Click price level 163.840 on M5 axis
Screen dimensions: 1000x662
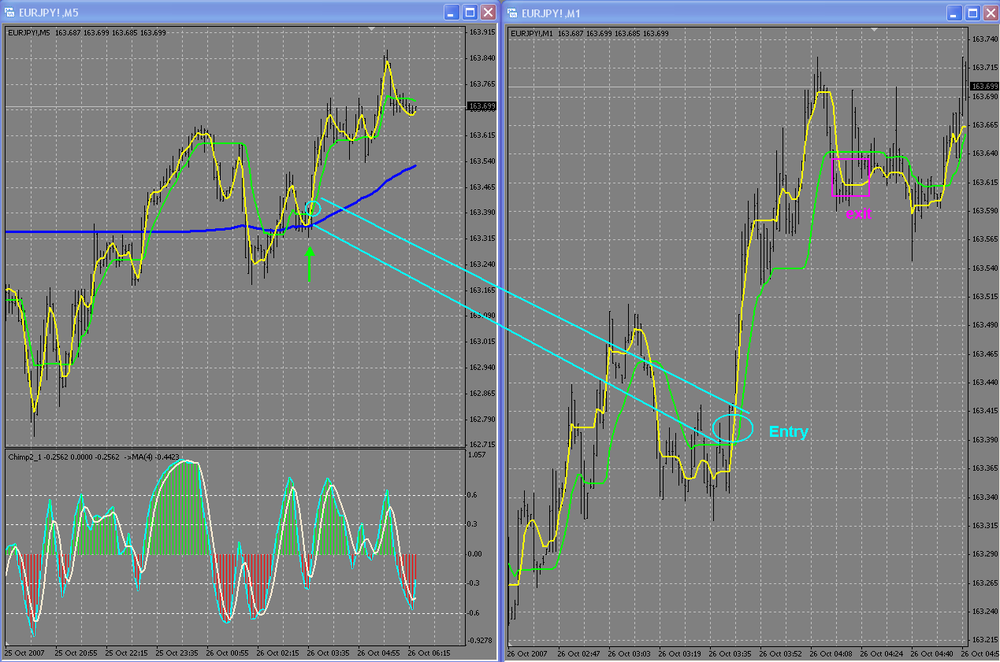coord(482,58)
